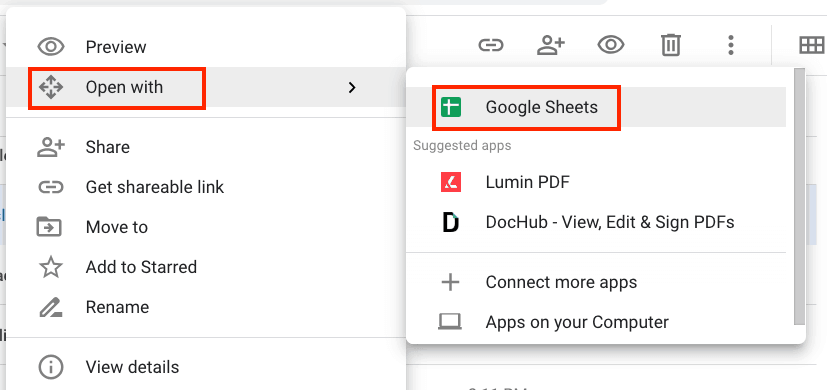Click the submenu vertical scrollbar

point(800,196)
